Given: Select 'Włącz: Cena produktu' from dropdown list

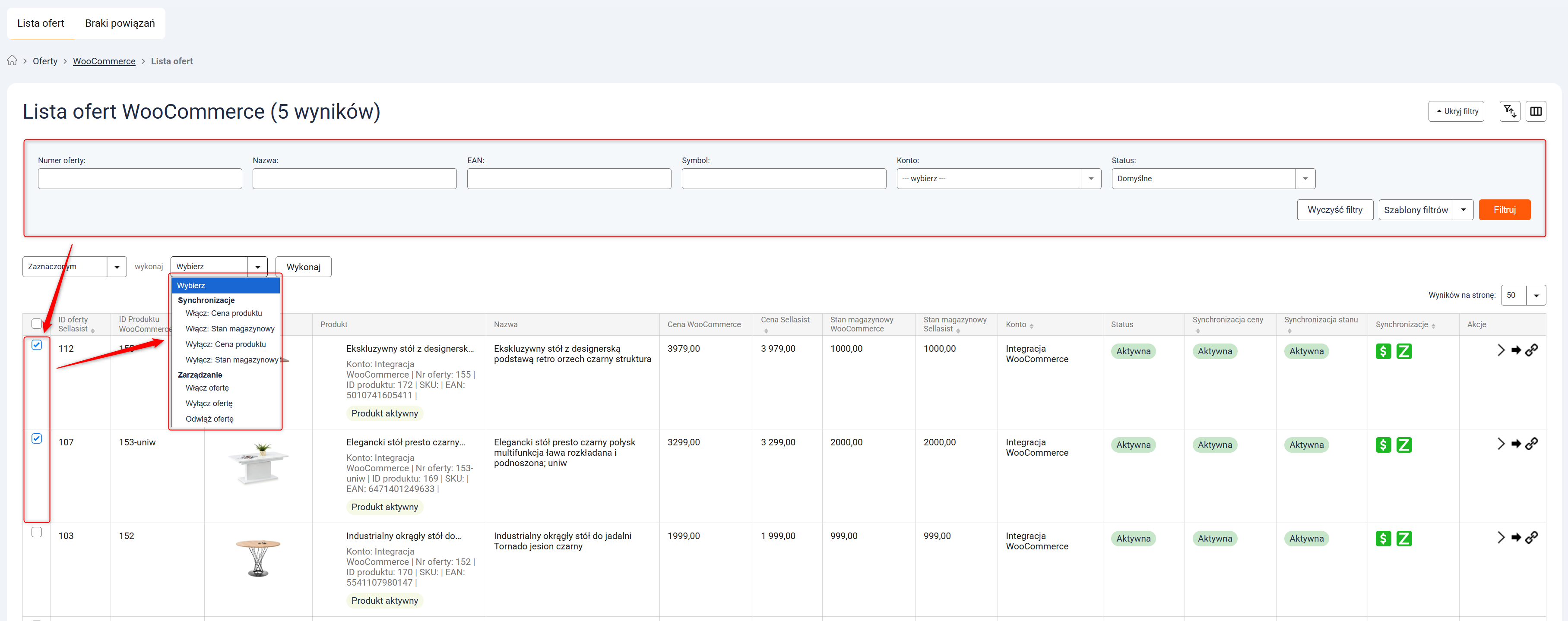Looking at the screenshot, I should point(223,313).
